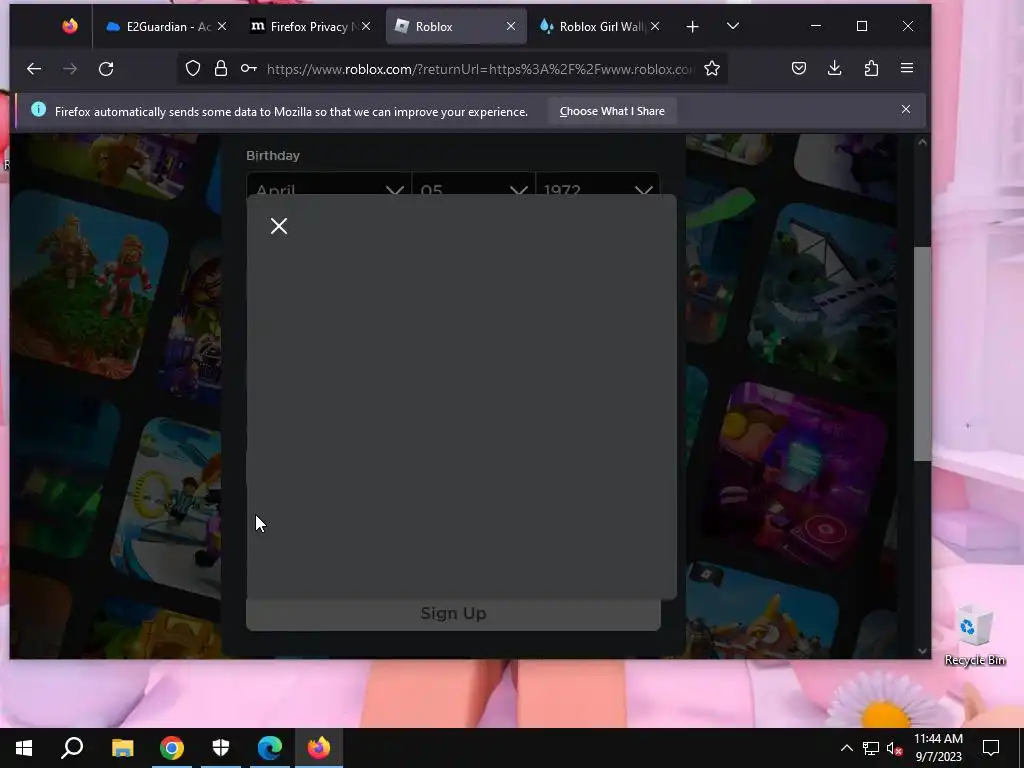Expand the birthday day 05 dropdown
1024x768 pixels.
click(473, 184)
